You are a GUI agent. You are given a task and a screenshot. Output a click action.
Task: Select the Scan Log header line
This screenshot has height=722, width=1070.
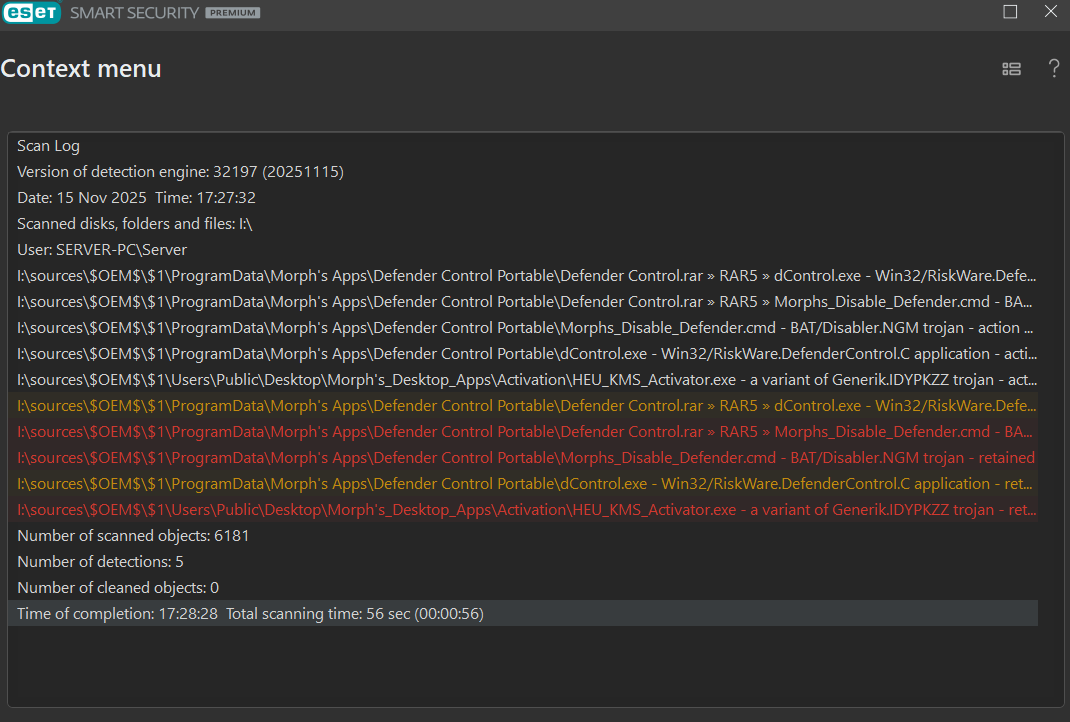click(48, 146)
